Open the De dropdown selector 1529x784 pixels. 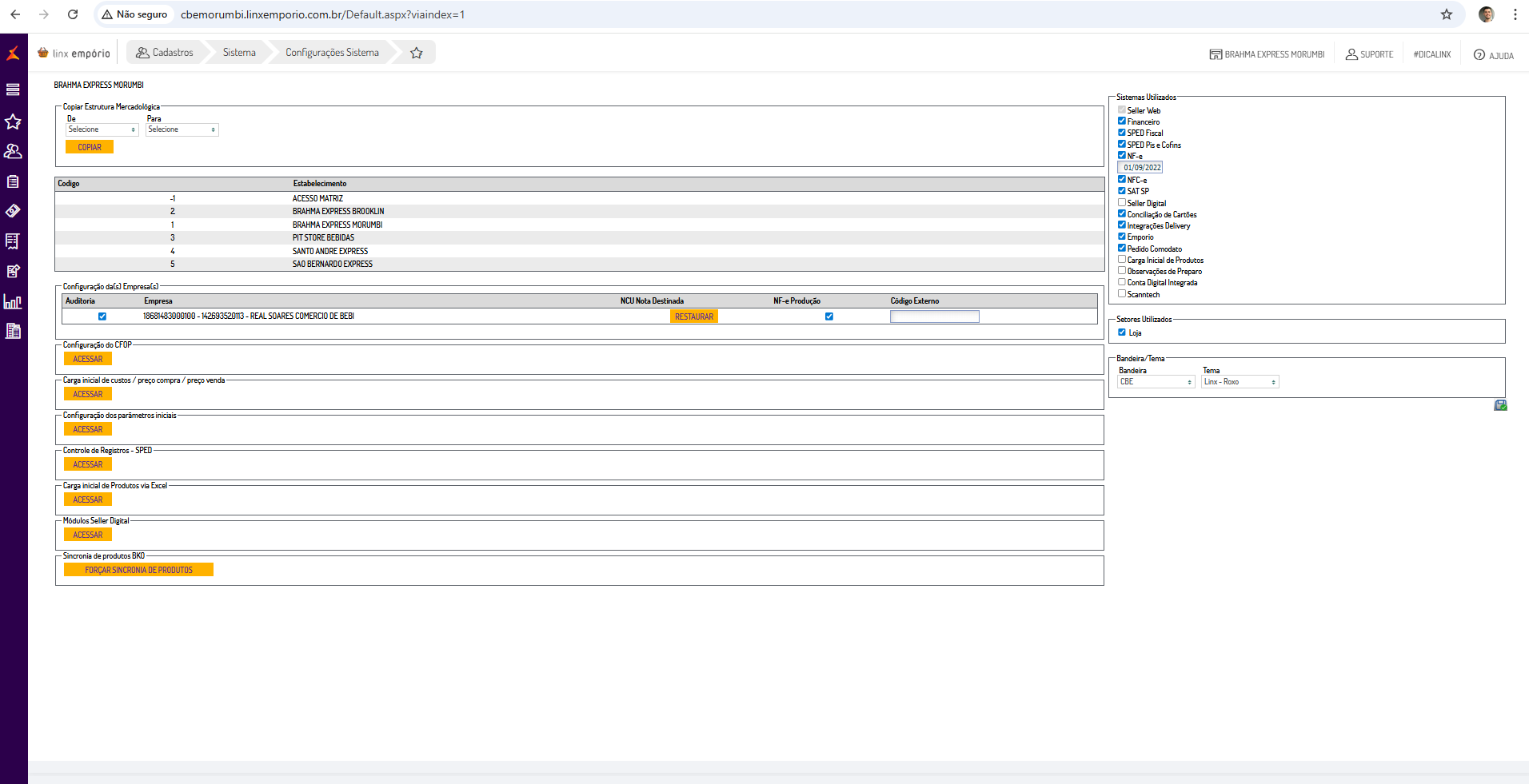(x=102, y=129)
